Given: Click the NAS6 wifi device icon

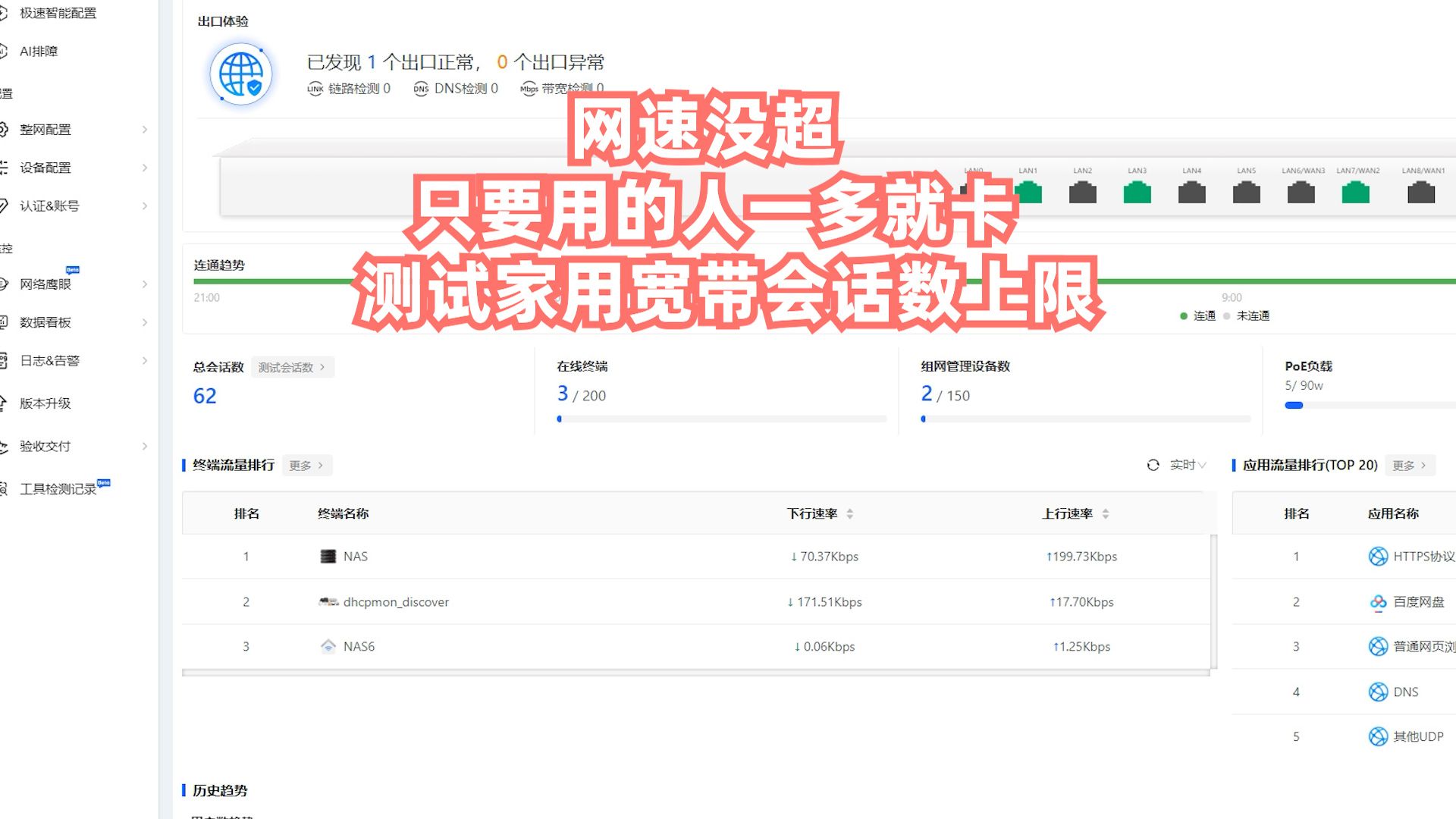Looking at the screenshot, I should click(328, 646).
